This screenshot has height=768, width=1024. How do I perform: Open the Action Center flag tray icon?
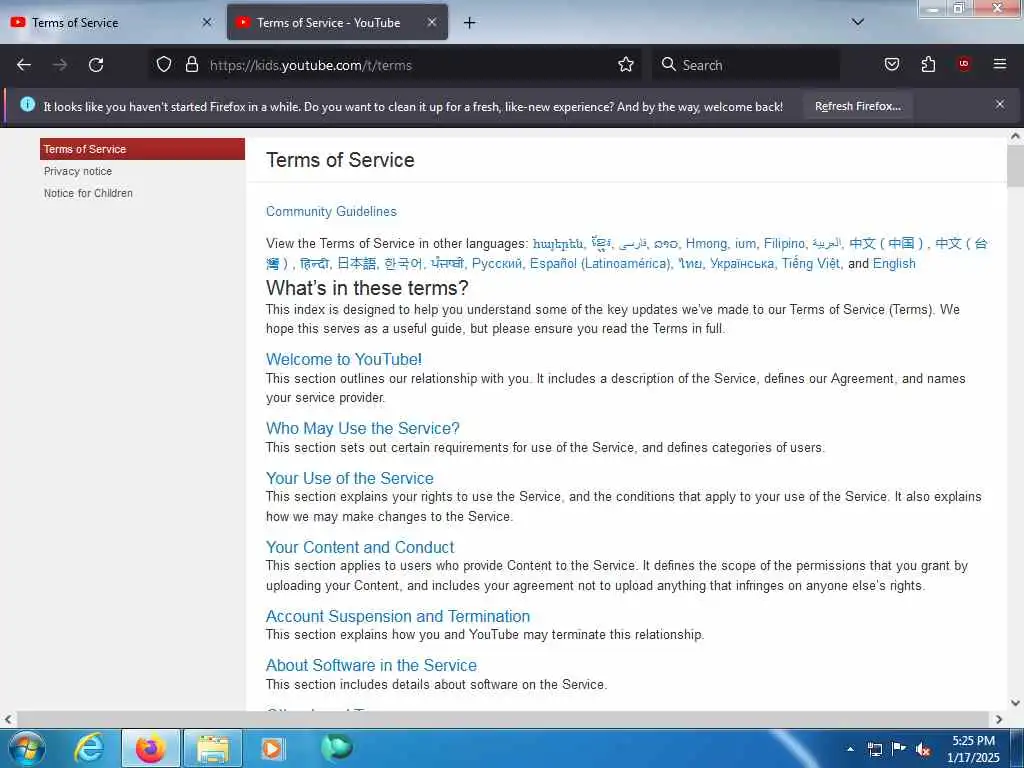tap(899, 749)
